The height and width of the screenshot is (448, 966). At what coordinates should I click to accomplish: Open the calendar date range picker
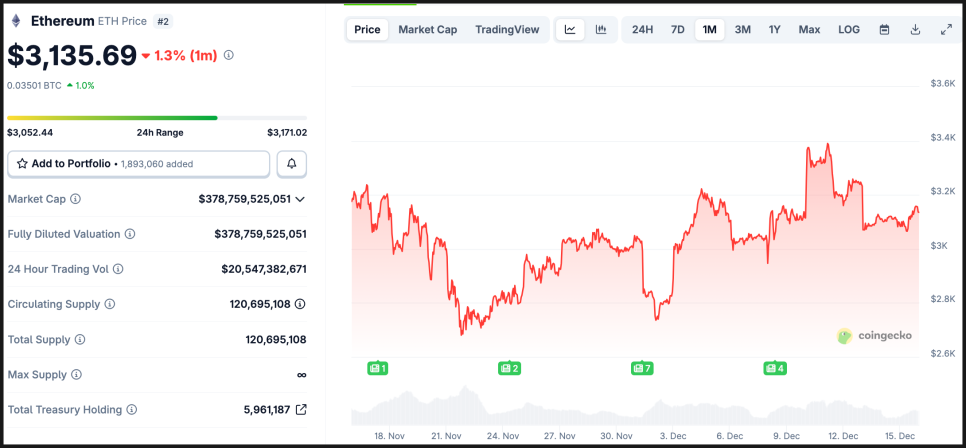coord(884,29)
